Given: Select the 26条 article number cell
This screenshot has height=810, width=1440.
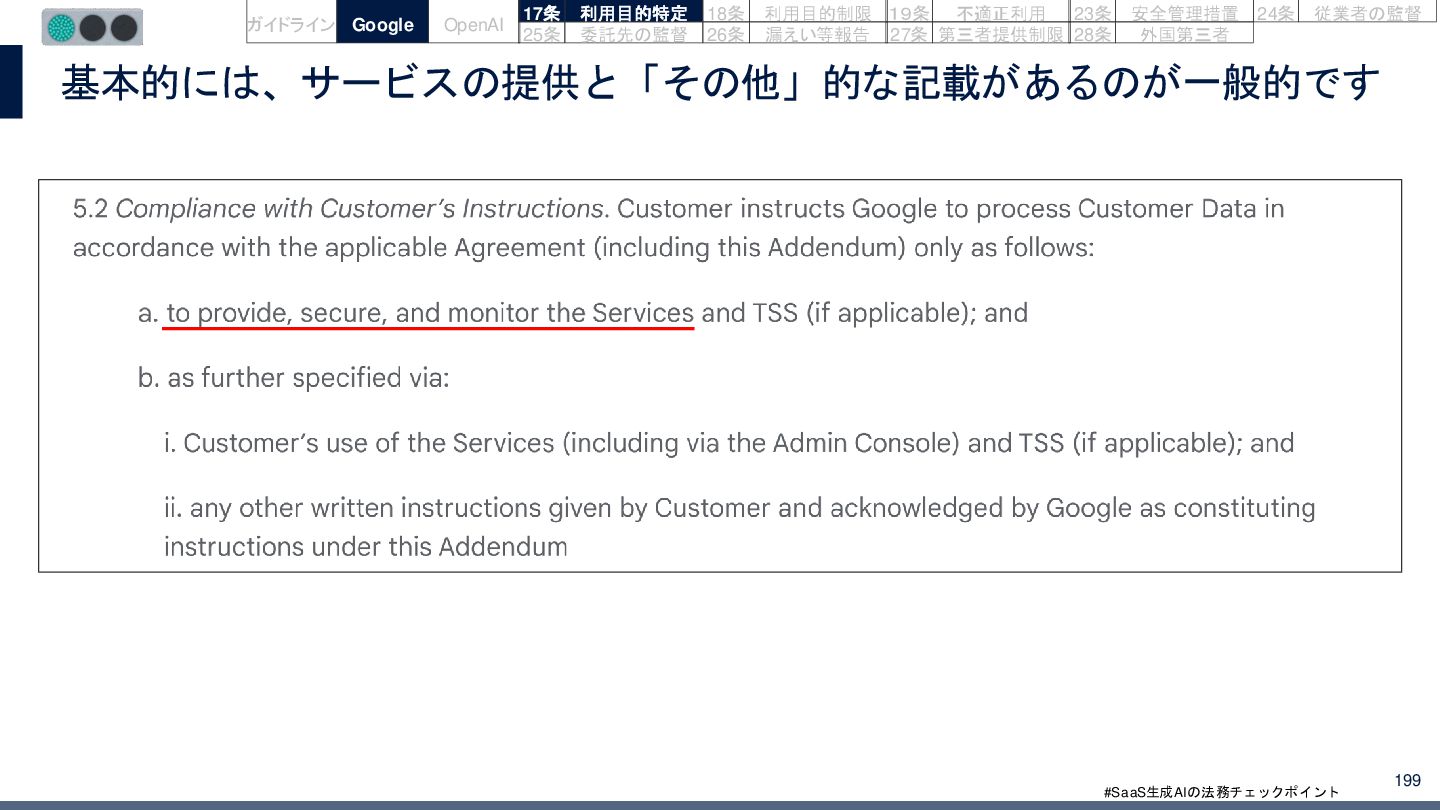Looking at the screenshot, I should tap(725, 34).
